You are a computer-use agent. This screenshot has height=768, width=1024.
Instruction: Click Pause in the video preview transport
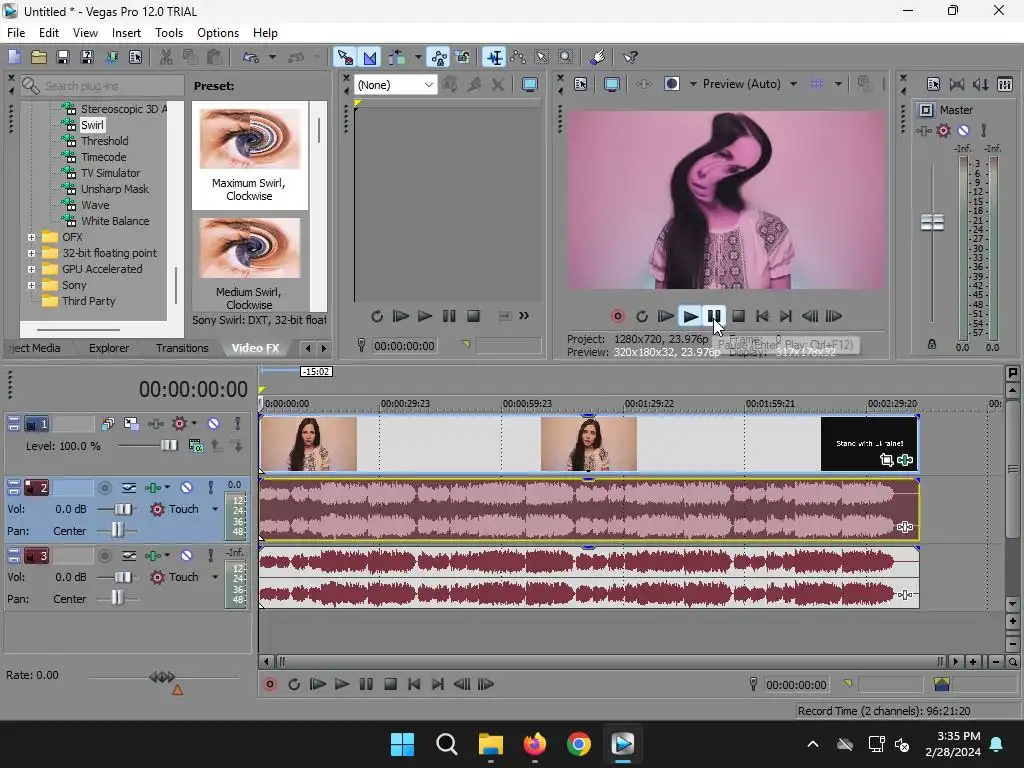click(x=714, y=317)
